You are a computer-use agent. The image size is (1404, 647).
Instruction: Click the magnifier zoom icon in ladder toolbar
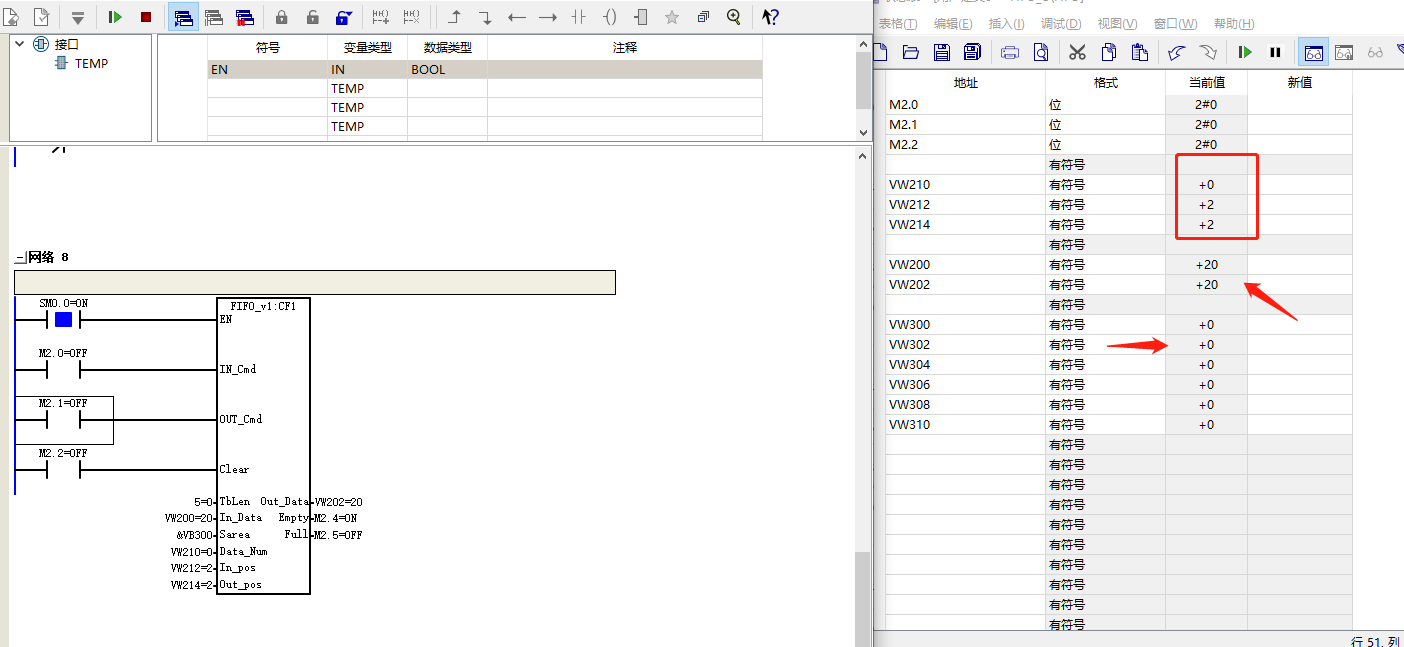tap(734, 17)
